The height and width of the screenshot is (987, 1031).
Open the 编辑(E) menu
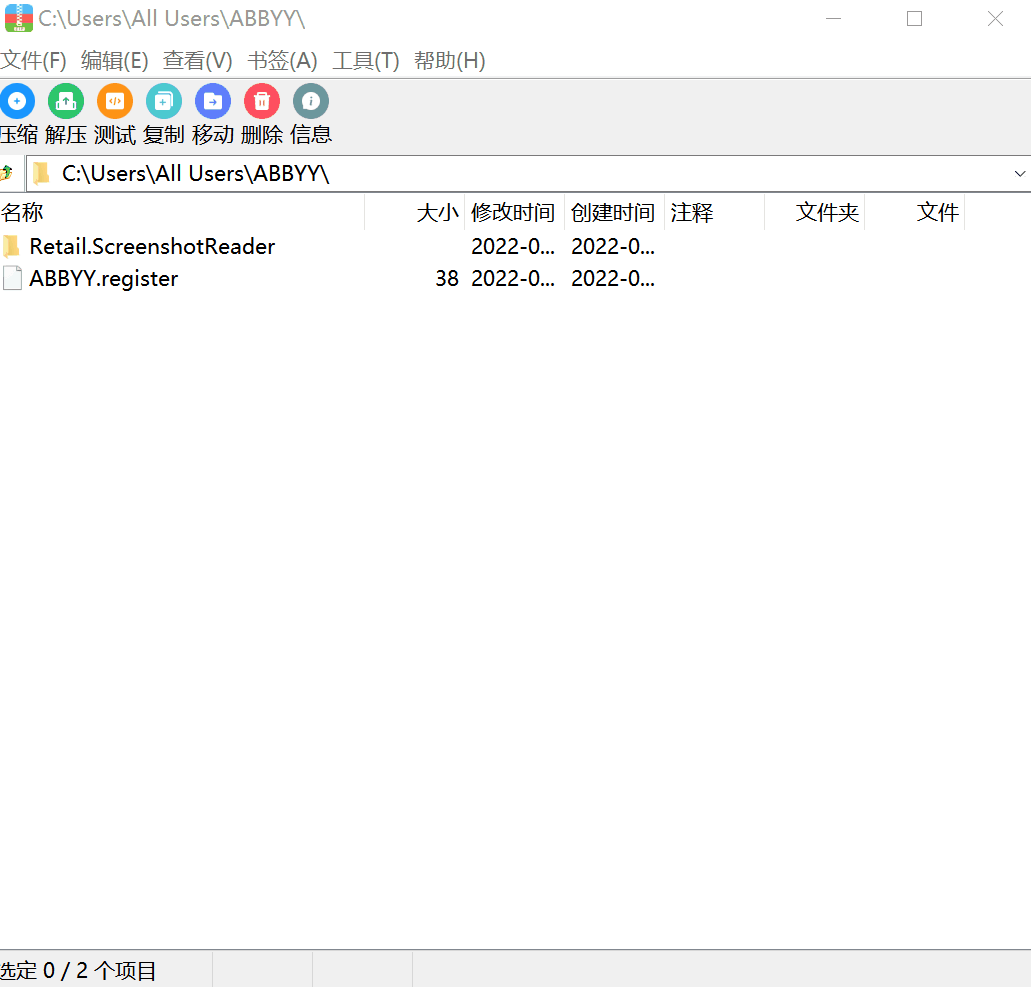(x=114, y=61)
